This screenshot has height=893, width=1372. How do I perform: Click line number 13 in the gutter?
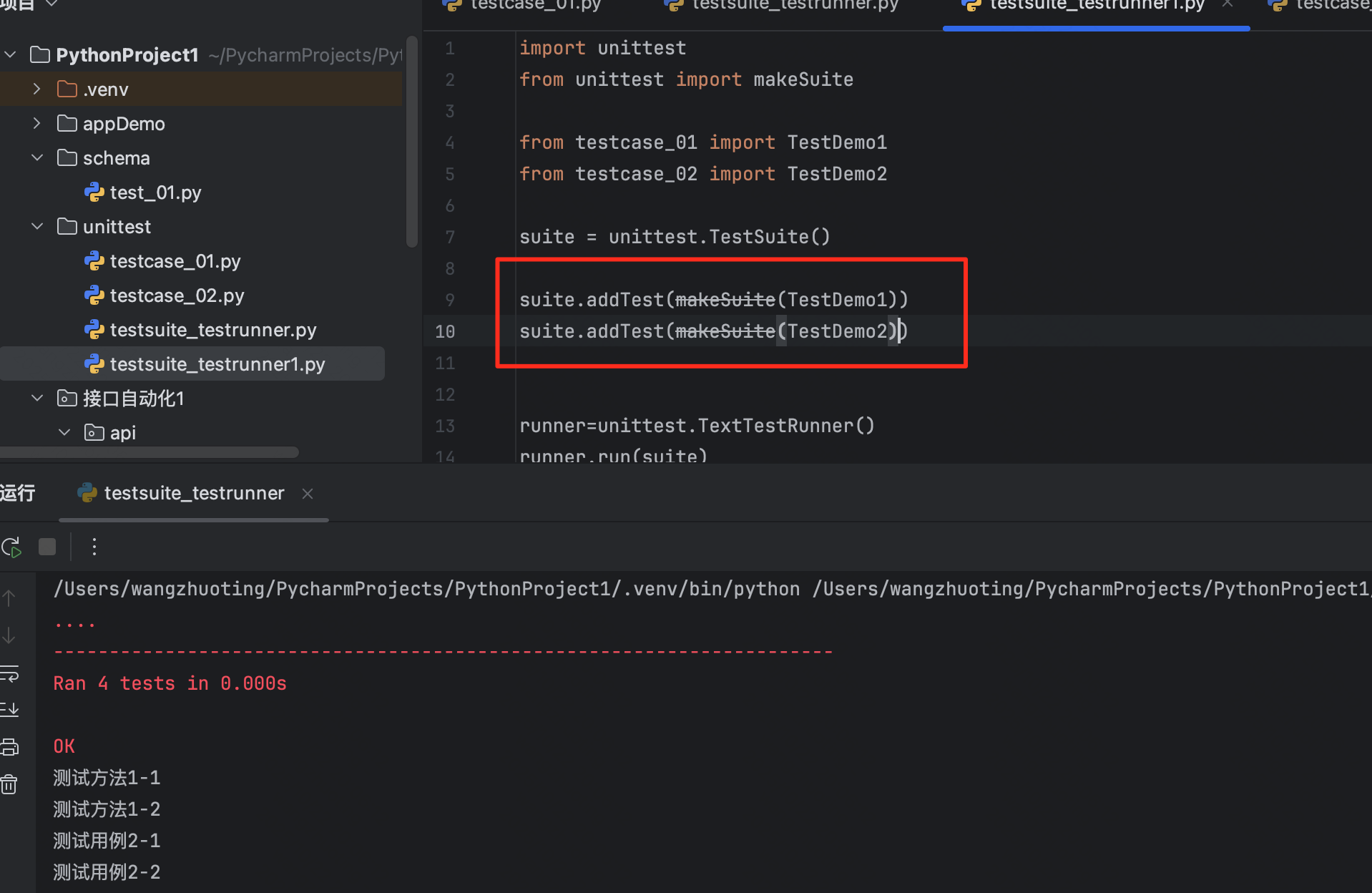pyautogui.click(x=445, y=426)
